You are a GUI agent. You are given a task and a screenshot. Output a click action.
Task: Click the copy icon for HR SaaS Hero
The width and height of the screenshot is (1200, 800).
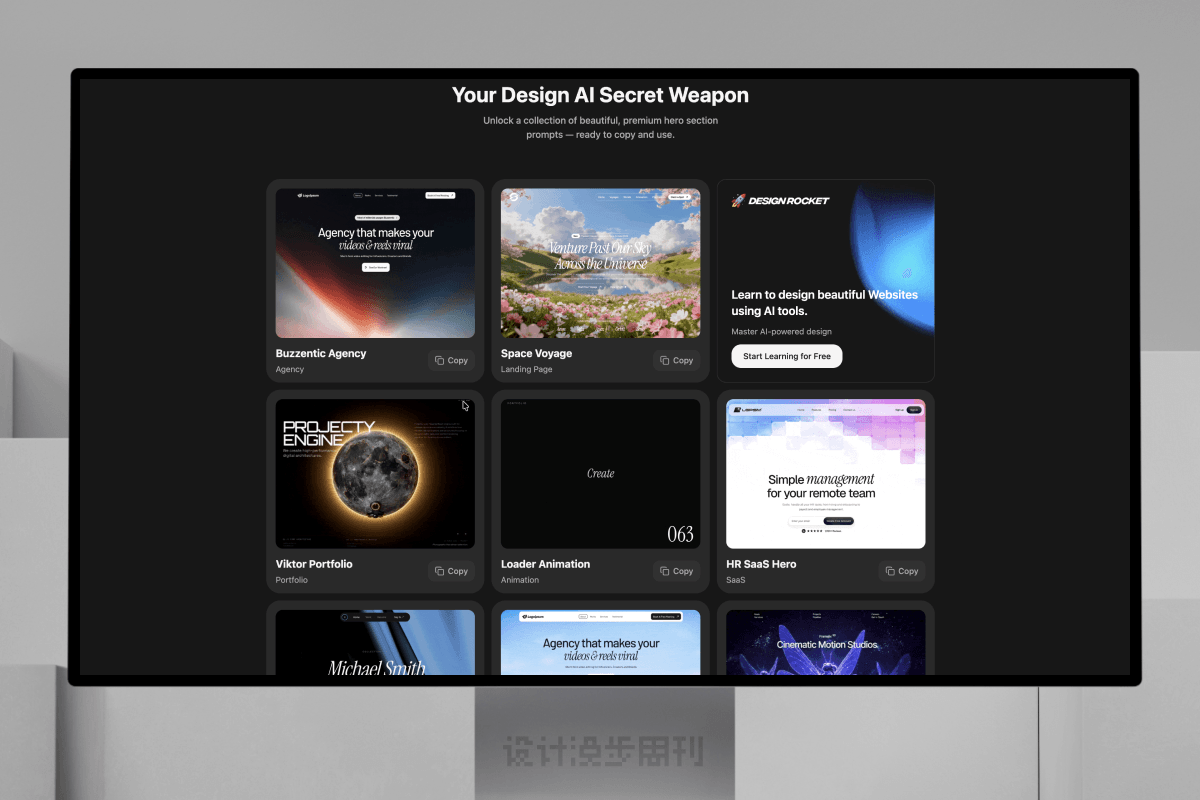890,571
